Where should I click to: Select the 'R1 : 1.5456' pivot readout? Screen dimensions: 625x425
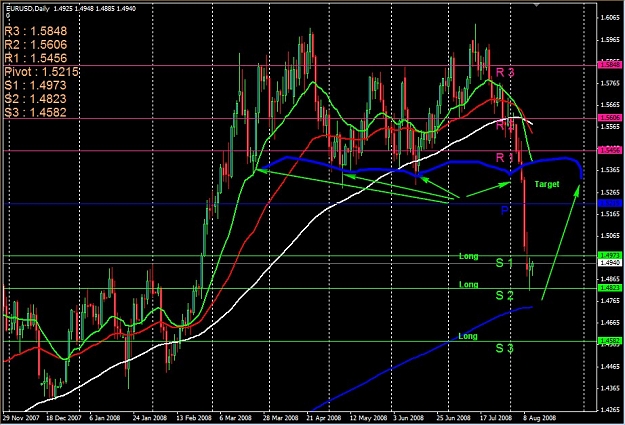click(x=36, y=58)
